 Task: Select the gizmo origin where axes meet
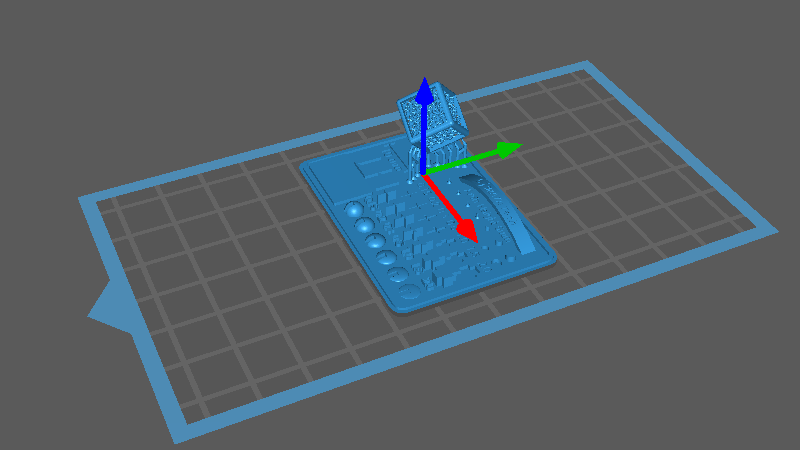pyautogui.click(x=425, y=176)
